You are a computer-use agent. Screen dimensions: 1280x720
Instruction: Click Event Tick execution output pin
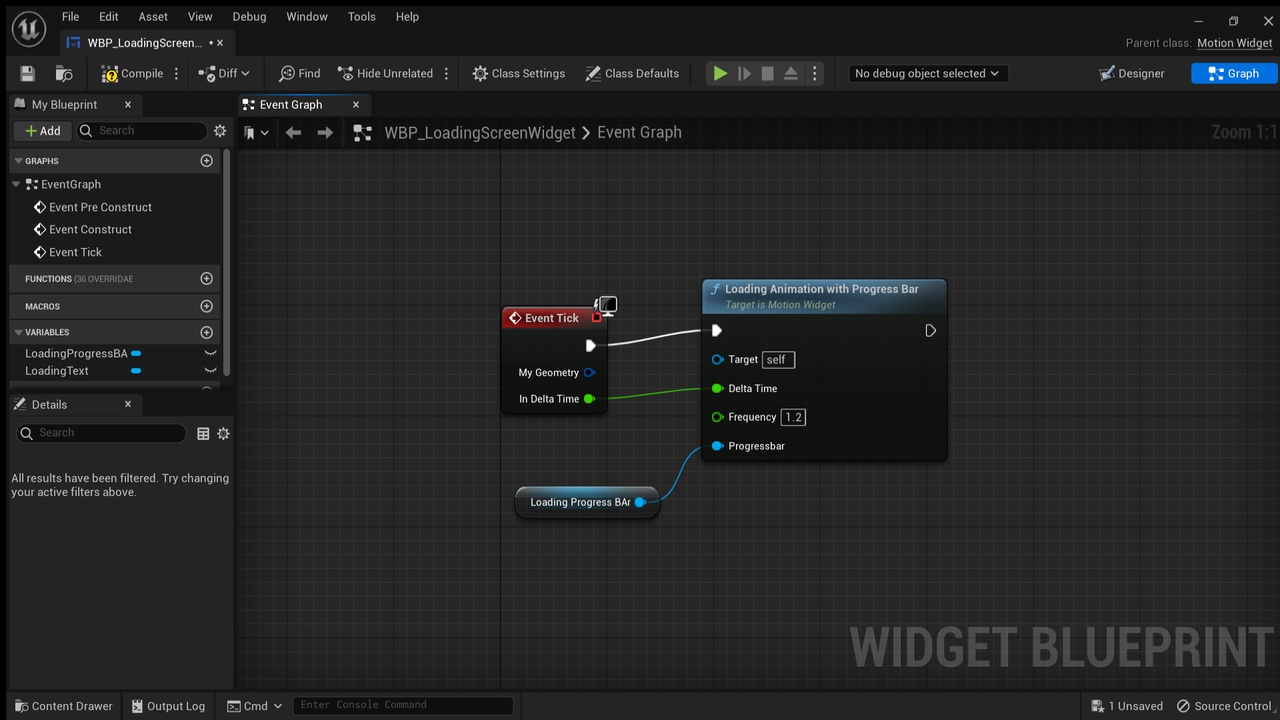point(590,345)
